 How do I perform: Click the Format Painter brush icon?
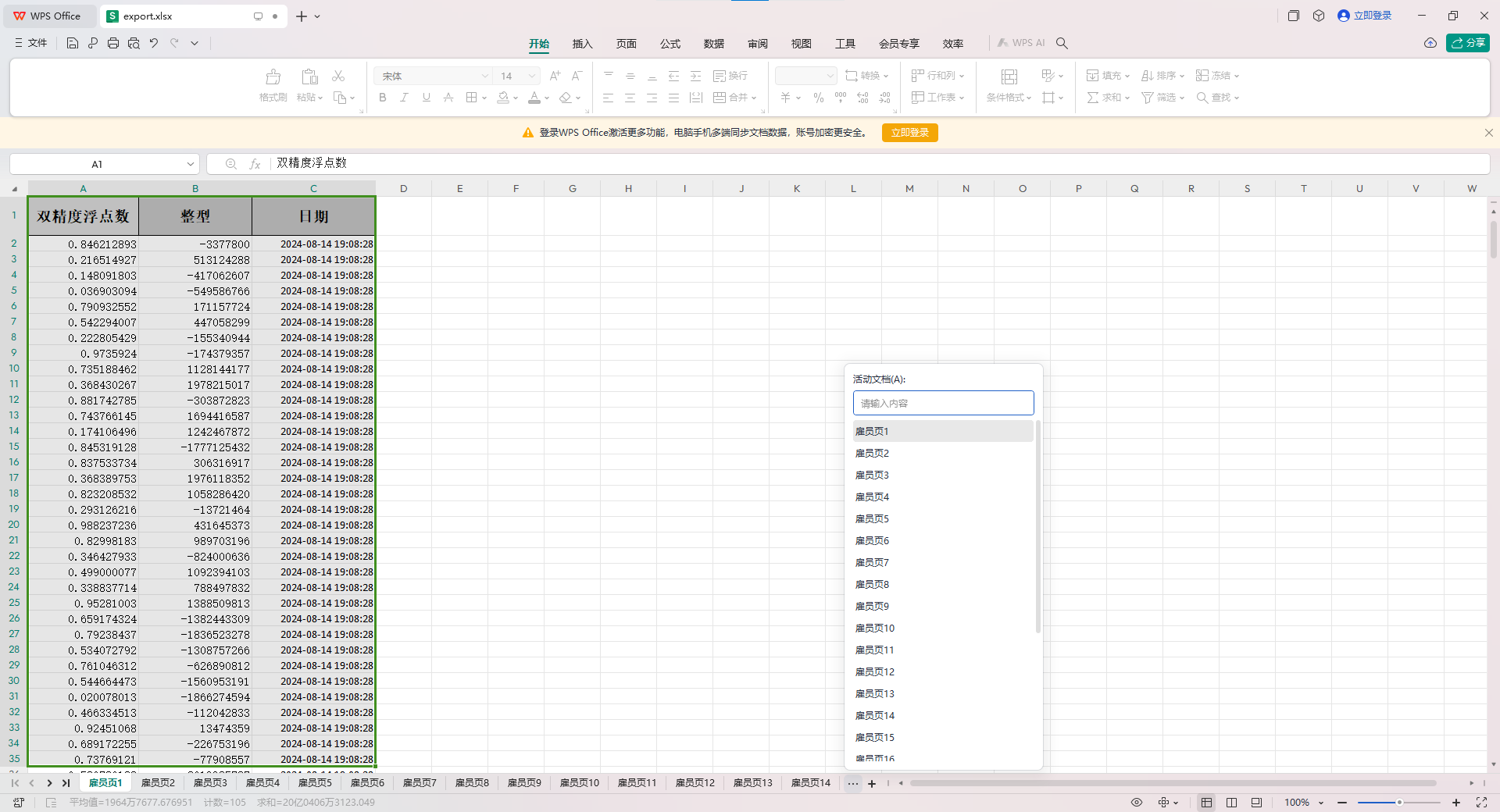pos(273,77)
